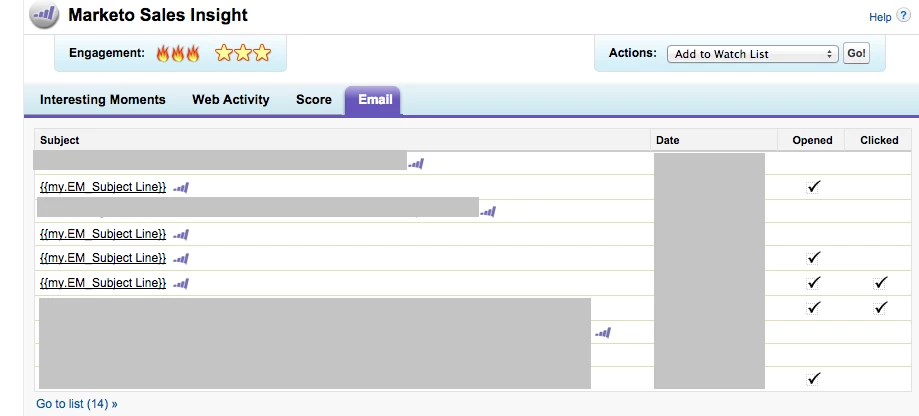This screenshot has height=416, width=919.
Task: Click the Go! button
Action: [856, 53]
